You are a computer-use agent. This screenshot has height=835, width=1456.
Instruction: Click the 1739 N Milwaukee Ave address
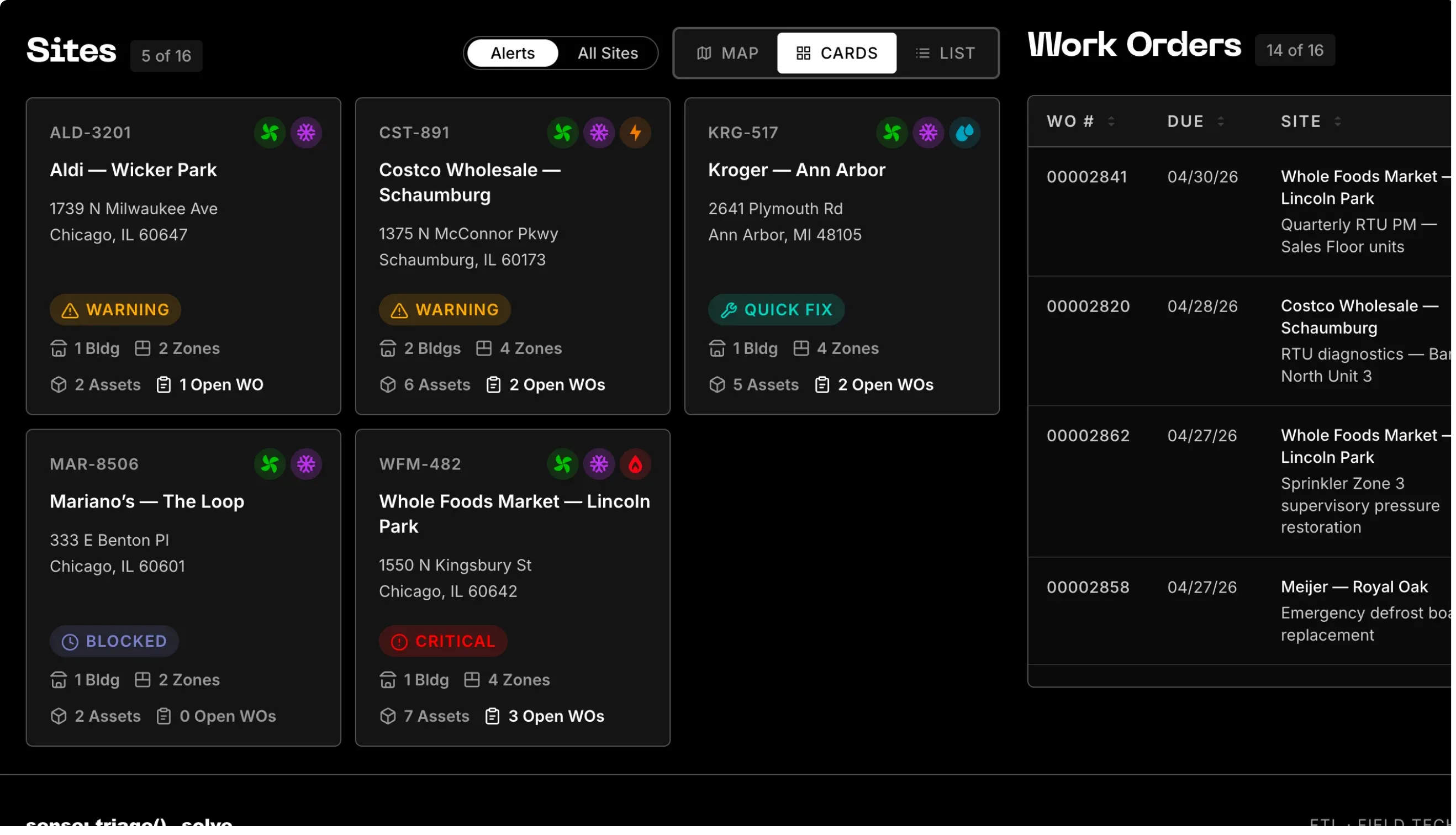(134, 209)
